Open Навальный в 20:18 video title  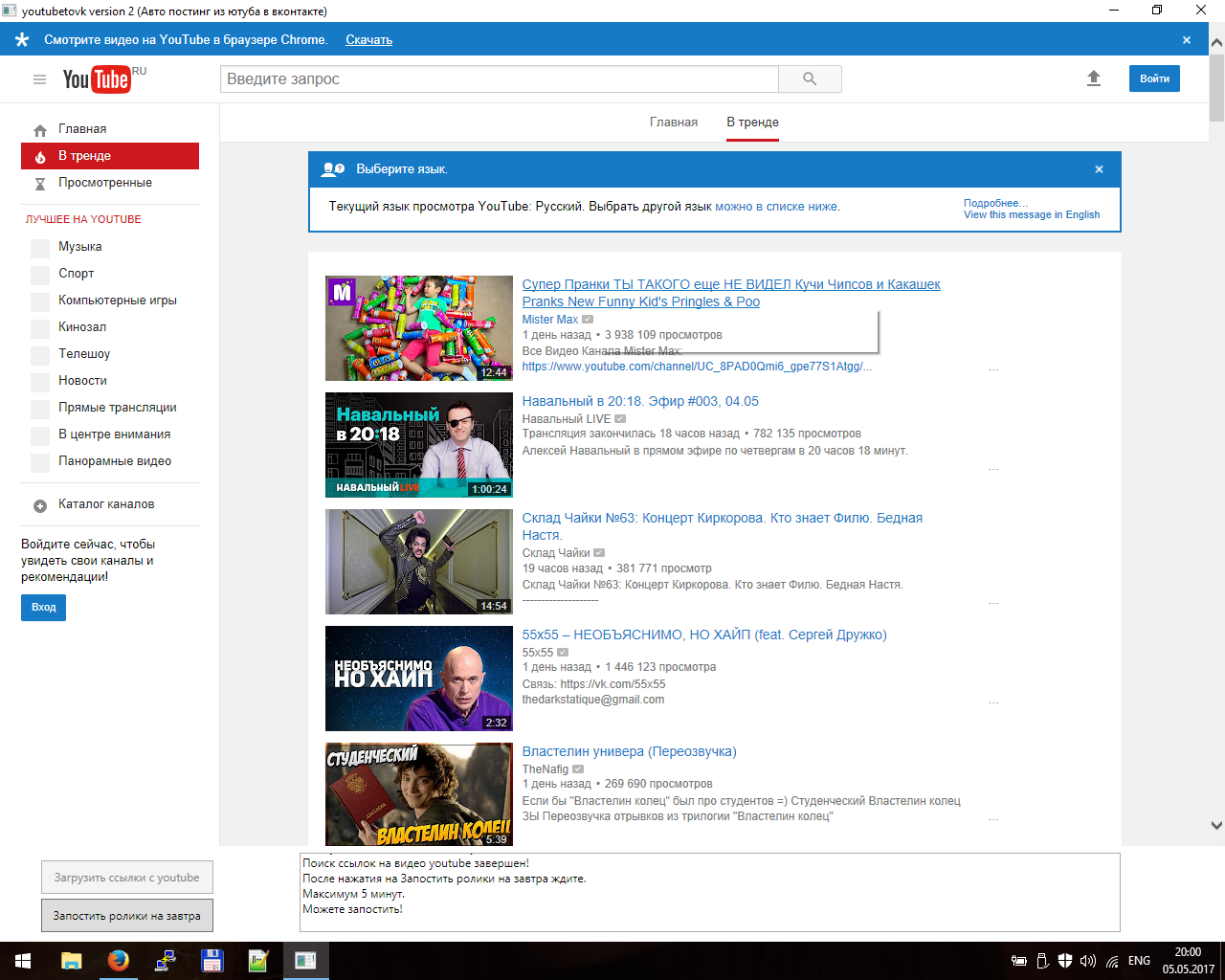(640, 402)
